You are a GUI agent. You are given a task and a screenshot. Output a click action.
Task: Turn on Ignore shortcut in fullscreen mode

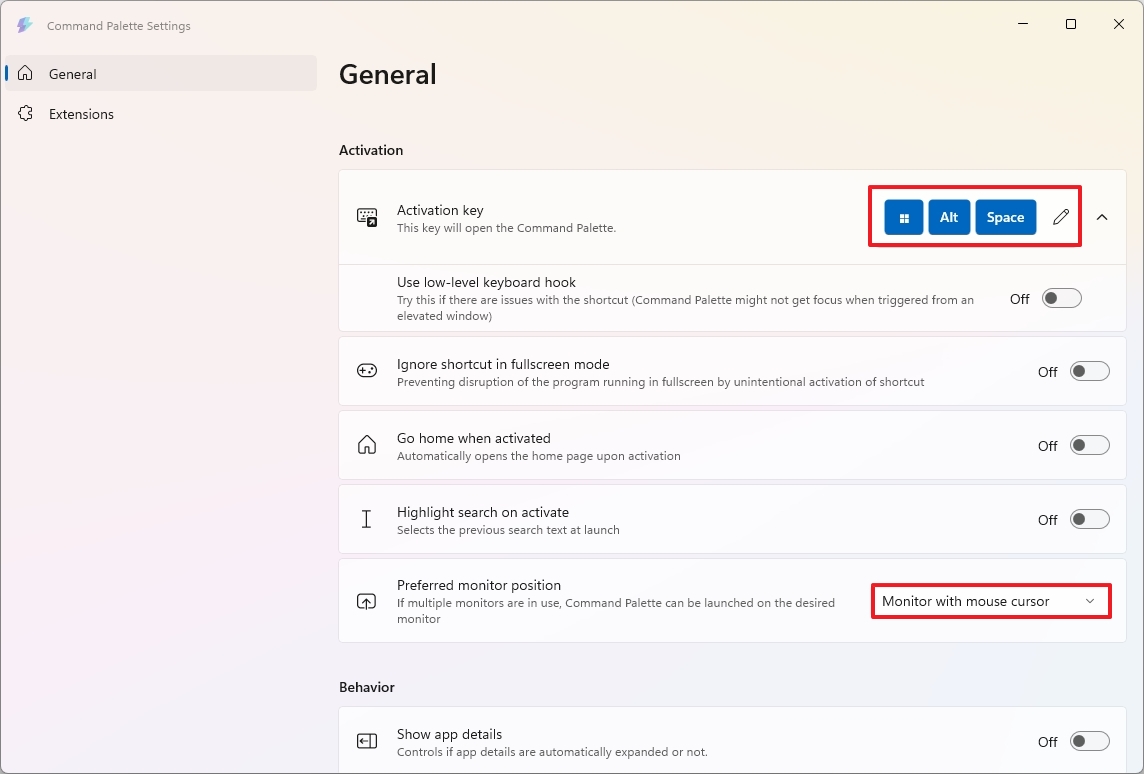[1090, 371]
